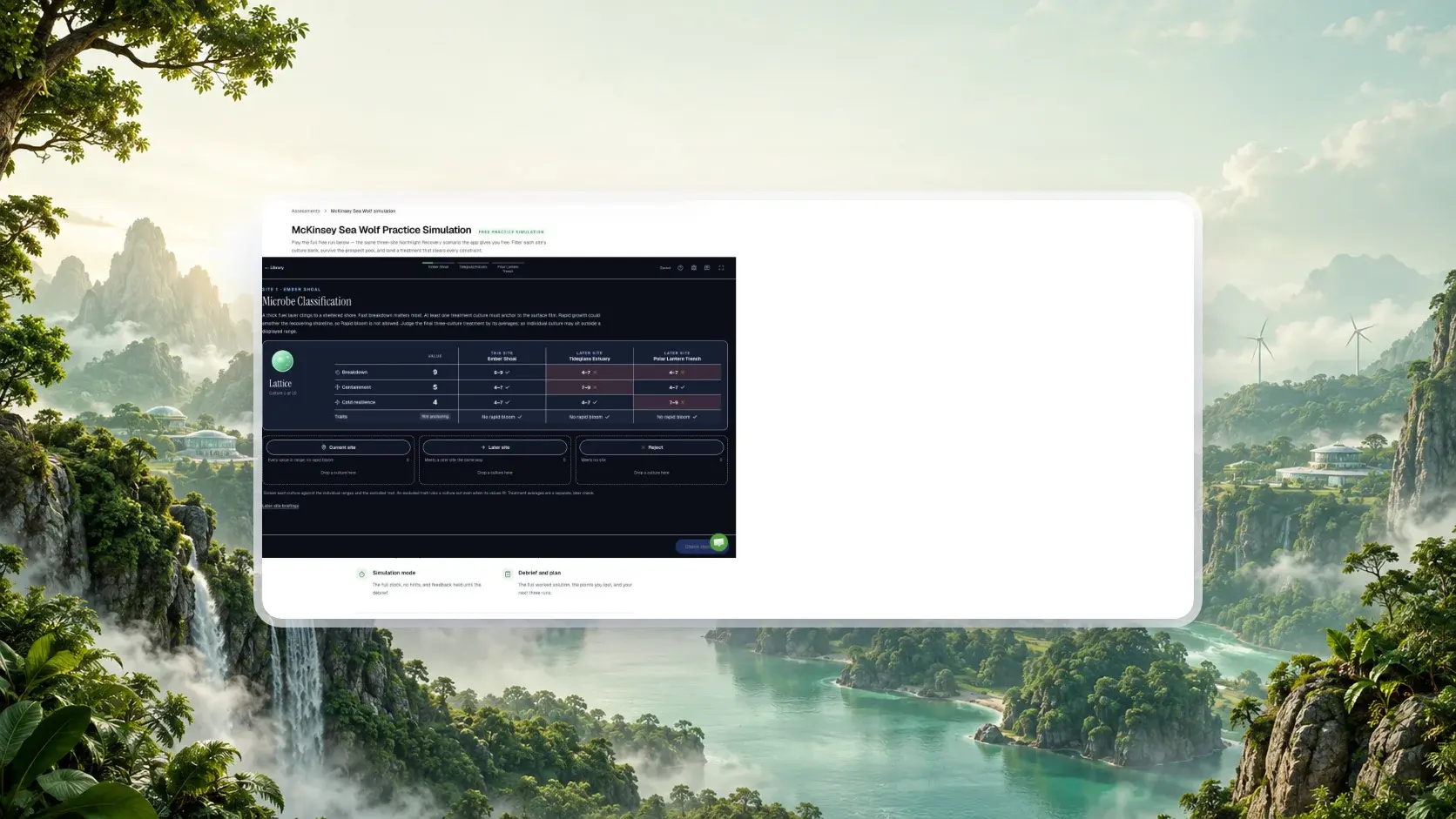Click the Breakdown value 9

point(435,373)
